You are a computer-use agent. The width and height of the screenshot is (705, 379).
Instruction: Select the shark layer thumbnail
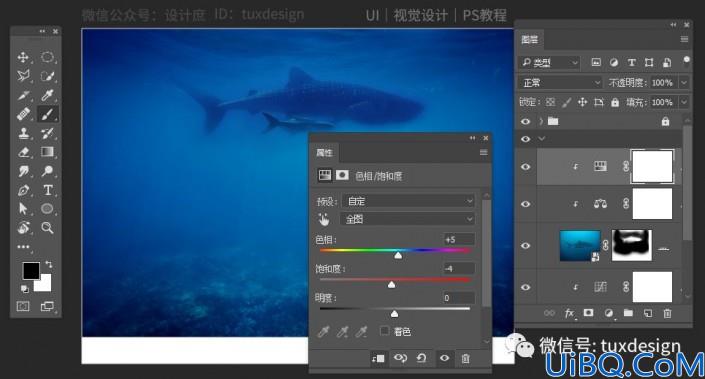(580, 245)
